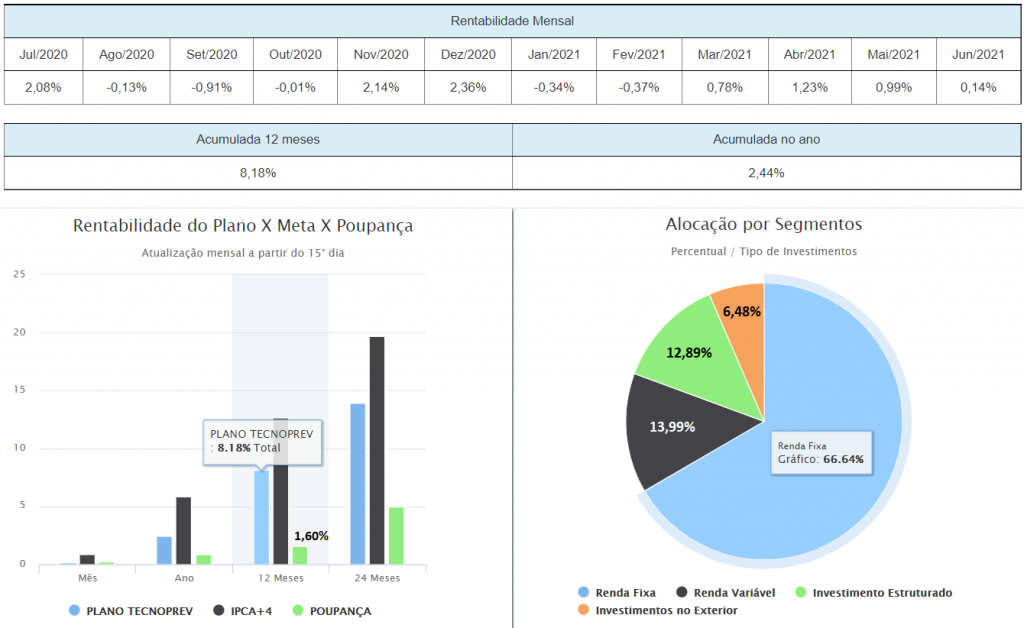Click the tallest dark bar in 24 Meses
Screen dimensions: 1024x628
pyautogui.click(x=377, y=450)
